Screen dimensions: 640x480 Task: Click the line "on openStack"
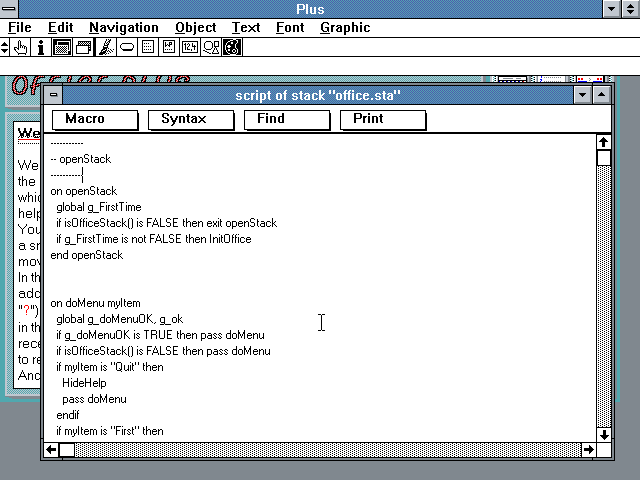[x=84, y=191]
